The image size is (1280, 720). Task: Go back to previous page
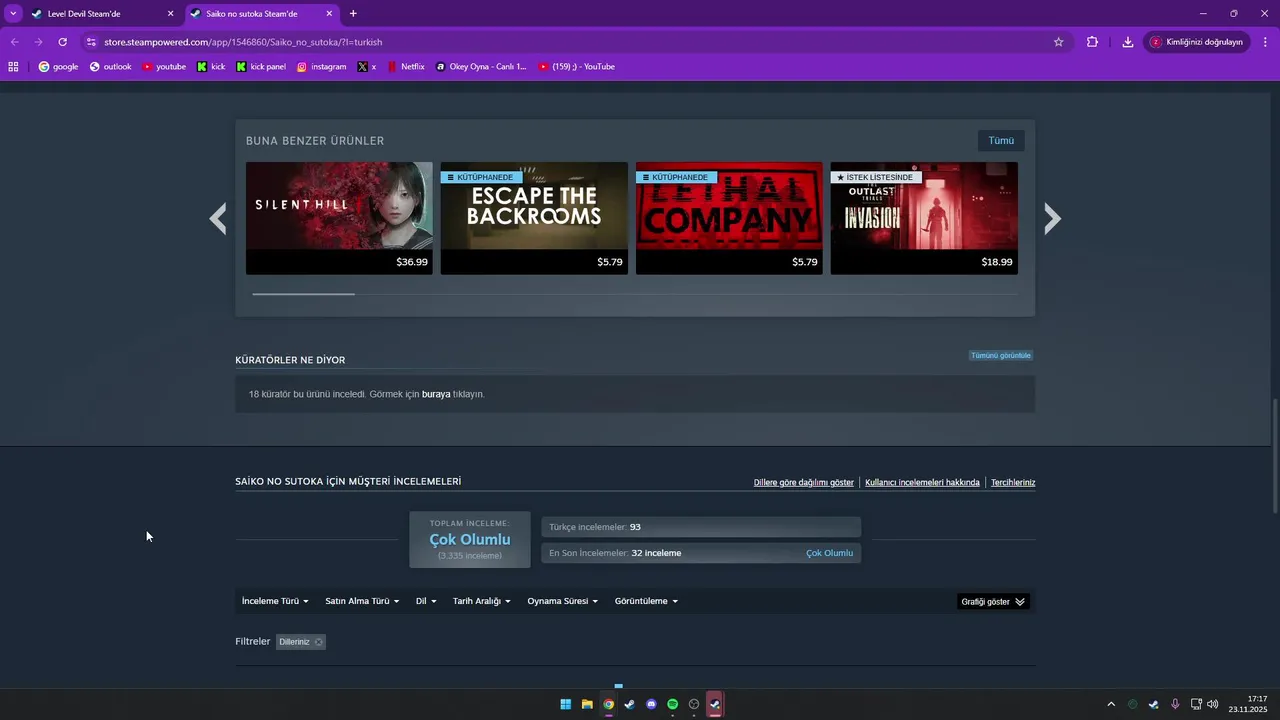click(x=14, y=42)
